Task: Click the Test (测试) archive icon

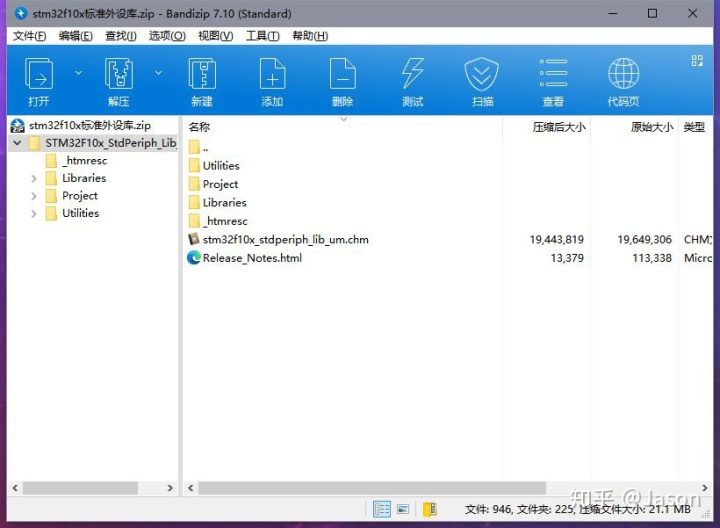Action: (x=412, y=73)
